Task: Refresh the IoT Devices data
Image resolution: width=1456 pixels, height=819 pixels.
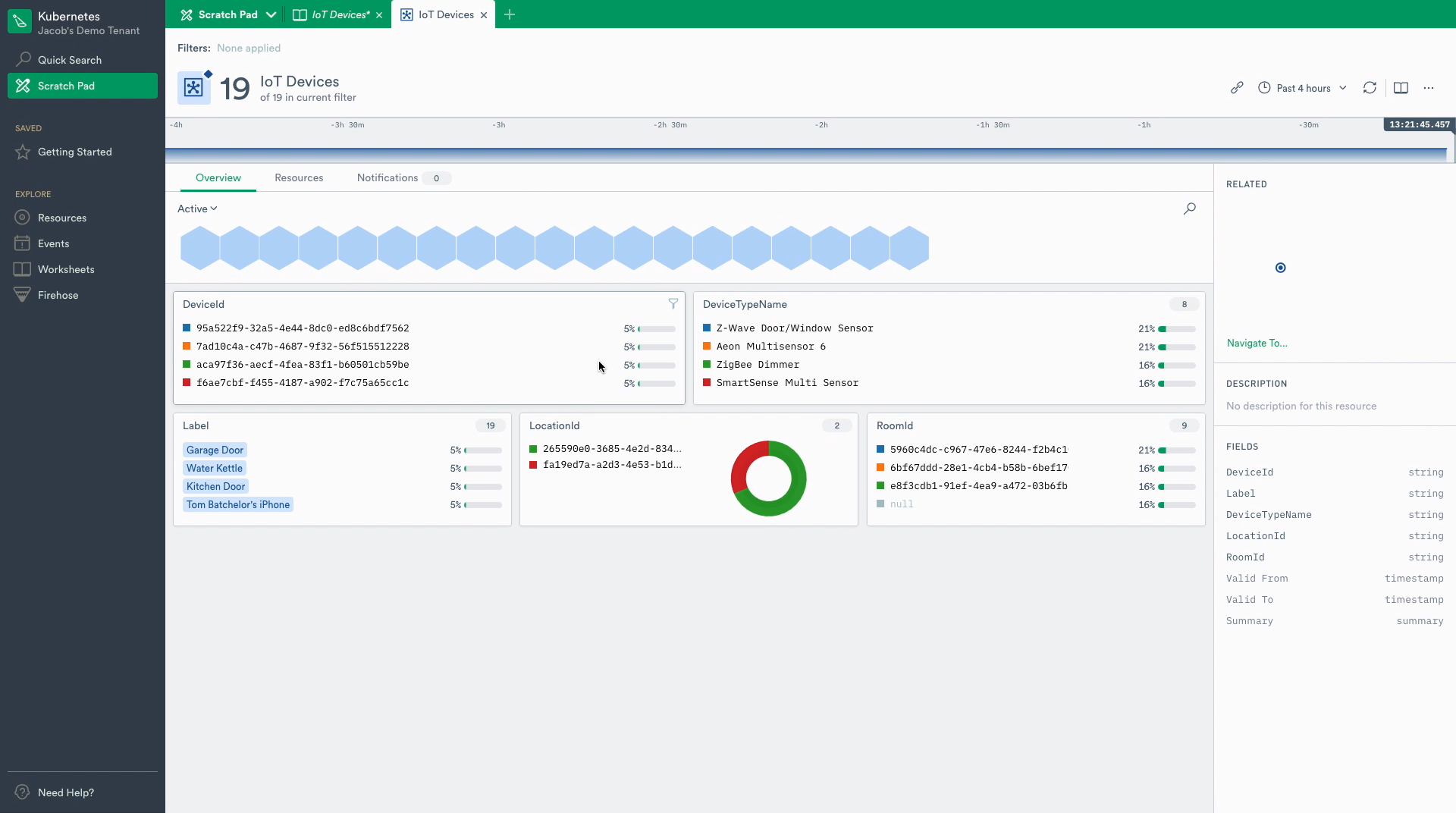Action: [x=1370, y=88]
